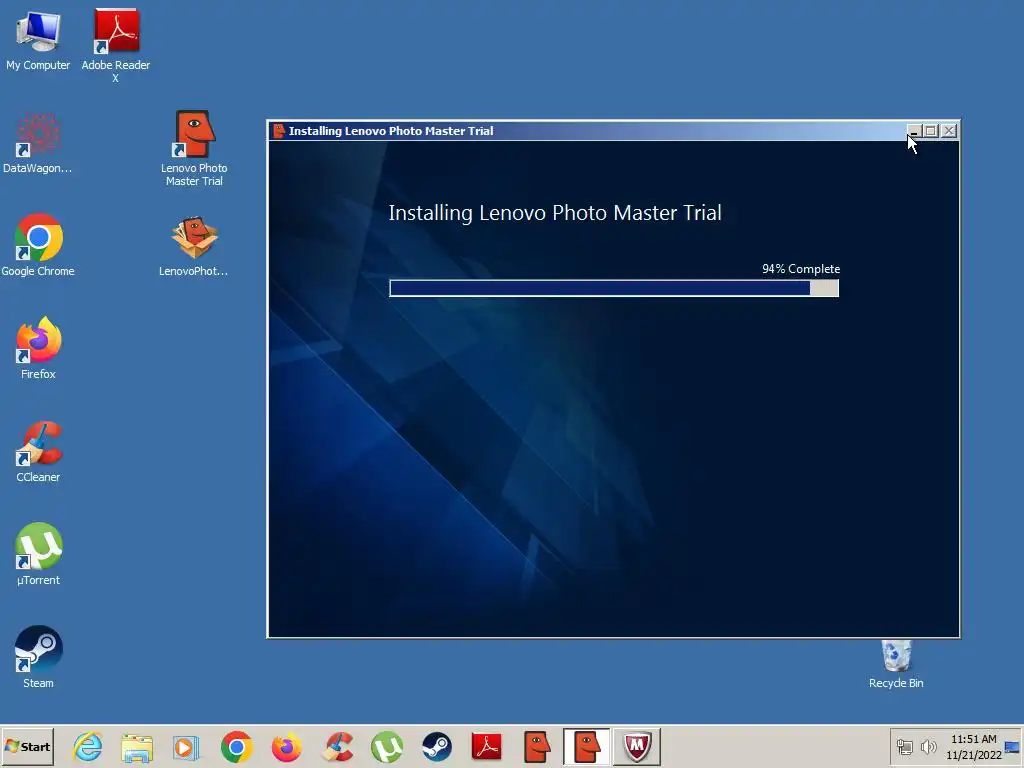Open the Start menu
Image resolution: width=1024 pixels, height=768 pixels.
pyautogui.click(x=27, y=746)
